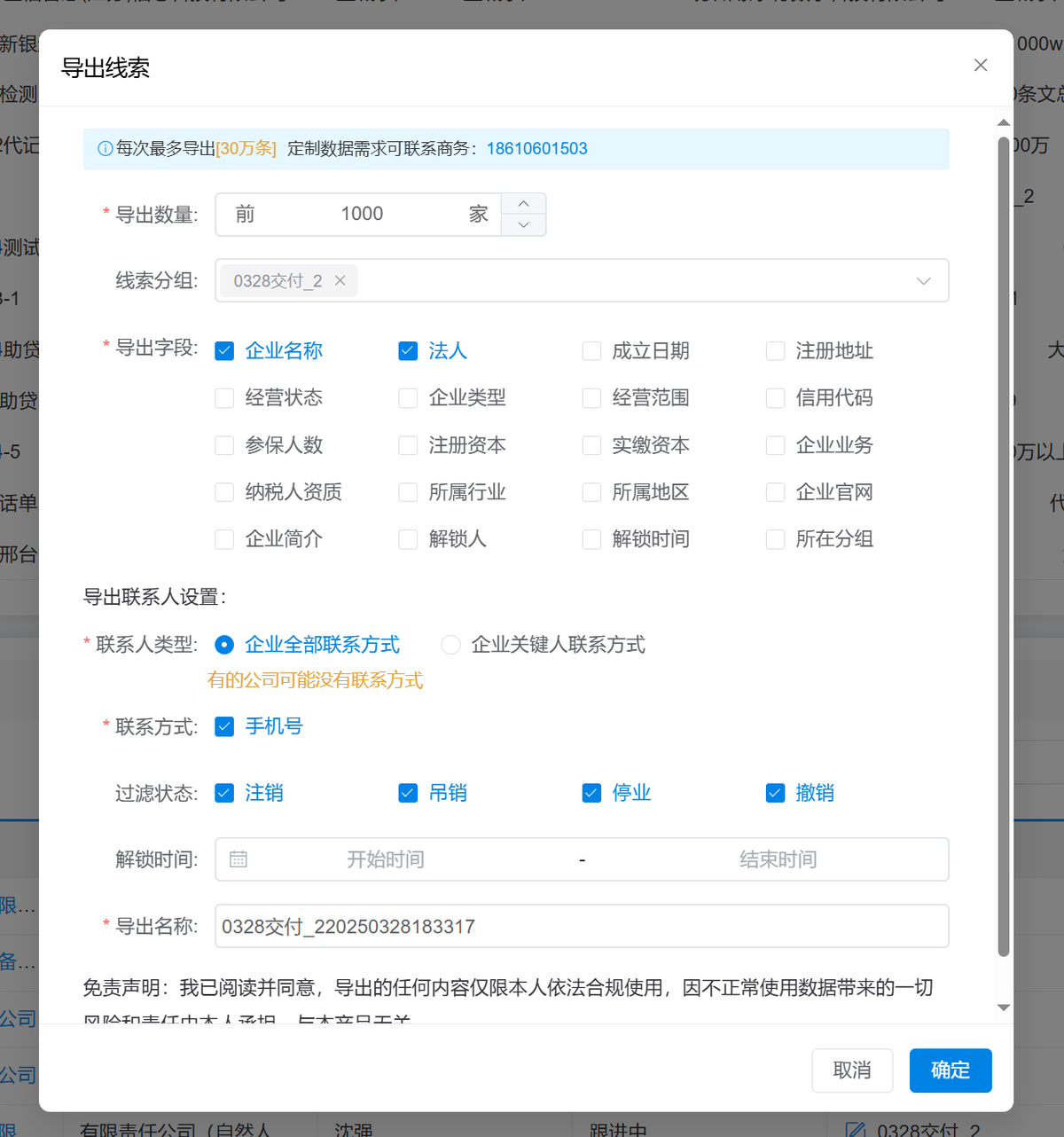
Task: Click the info icon in the blue notice bar
Action: (x=105, y=149)
